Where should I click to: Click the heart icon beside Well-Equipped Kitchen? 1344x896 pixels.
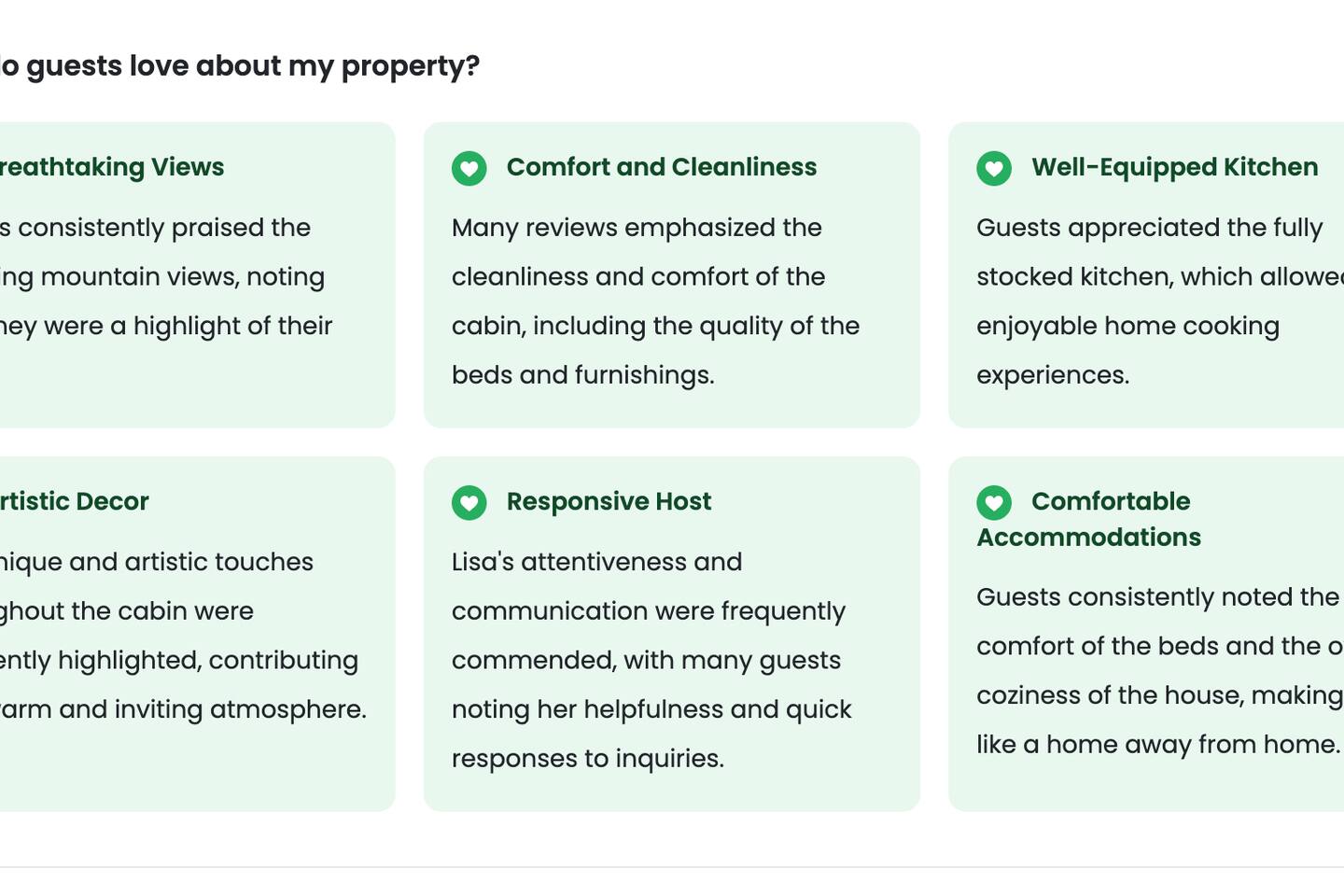pos(994,169)
